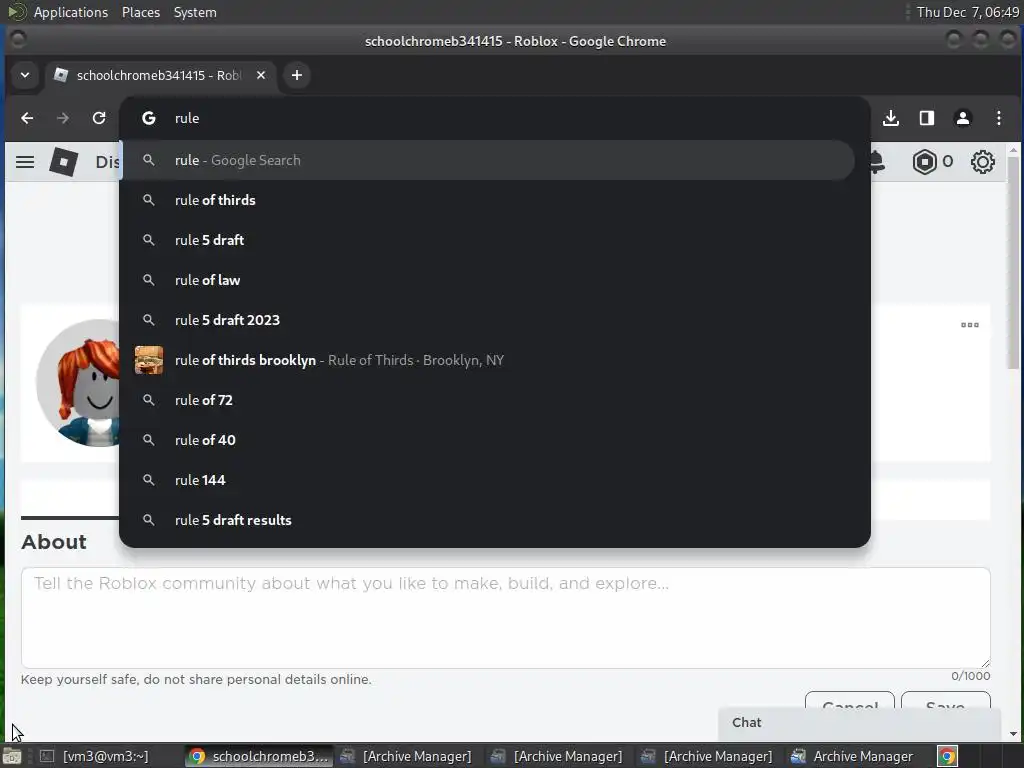The image size is (1024, 768).
Task: Click the address bar text 'rule'
Action: coord(187,118)
